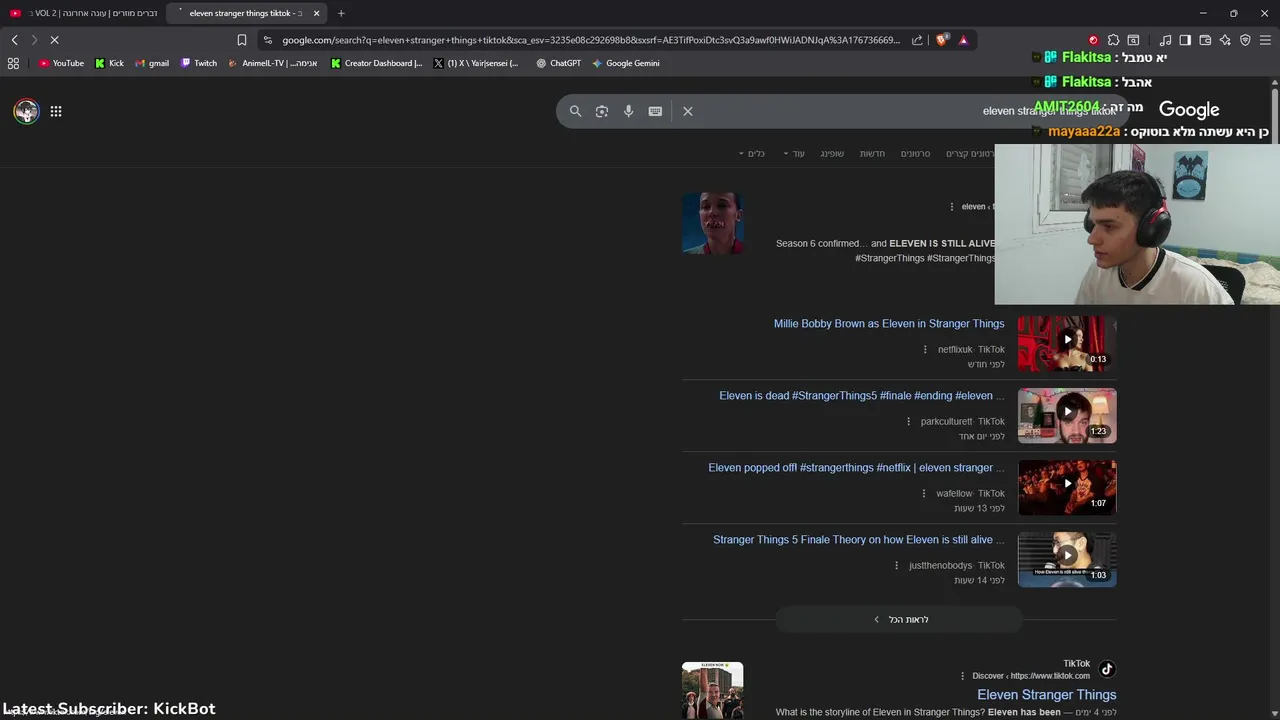Stop loading the page
The height and width of the screenshot is (720, 1280).
click(x=54, y=40)
